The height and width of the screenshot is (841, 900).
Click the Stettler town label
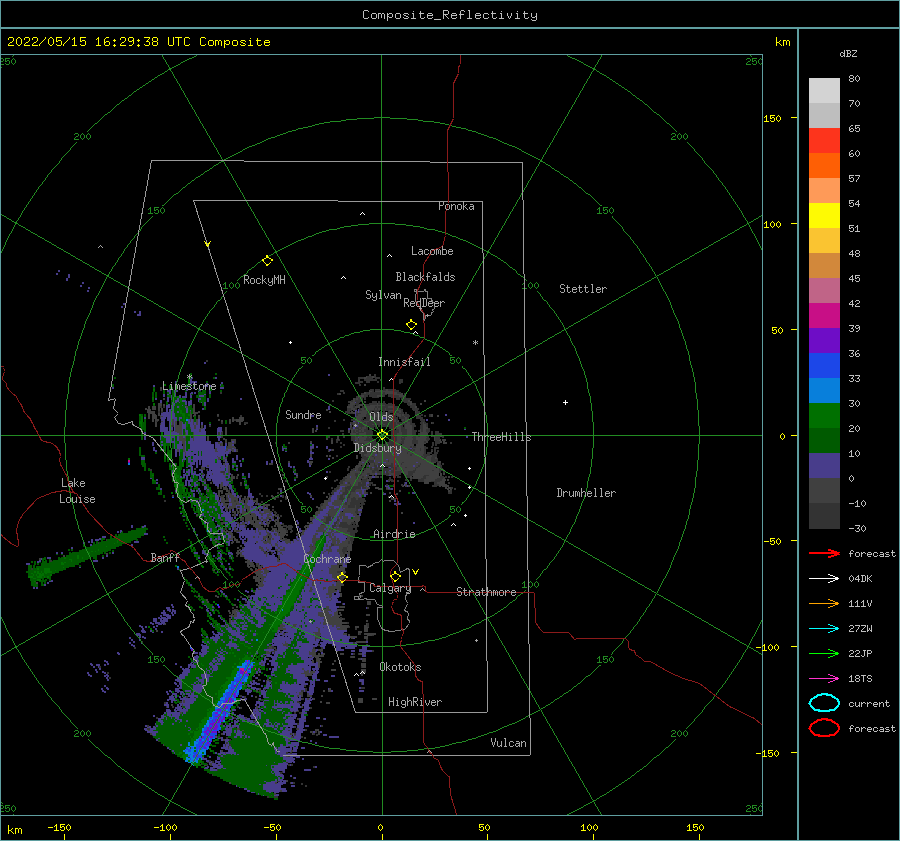click(x=583, y=289)
